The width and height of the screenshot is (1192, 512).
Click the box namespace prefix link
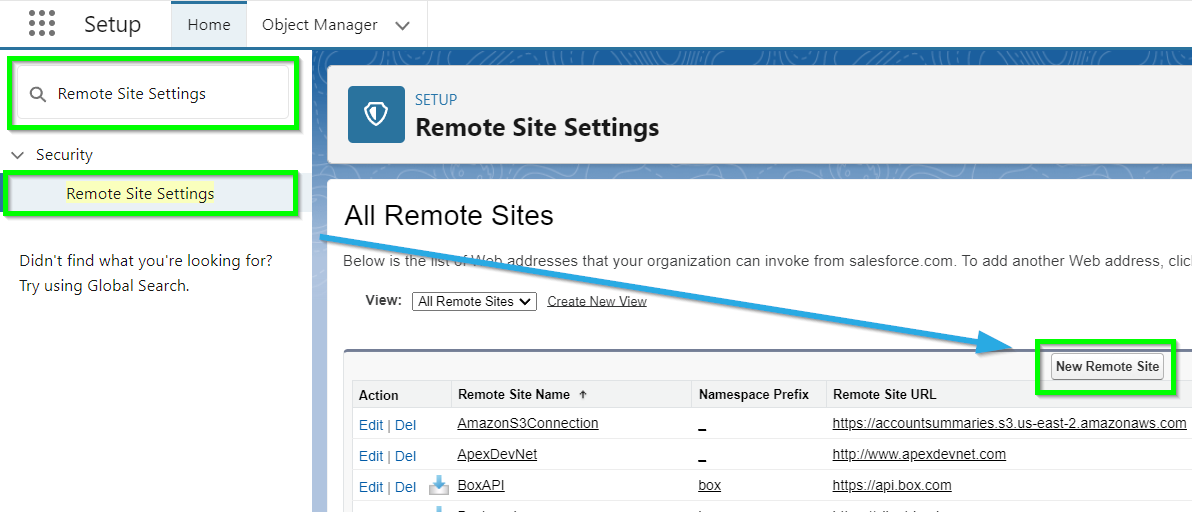tap(709, 485)
